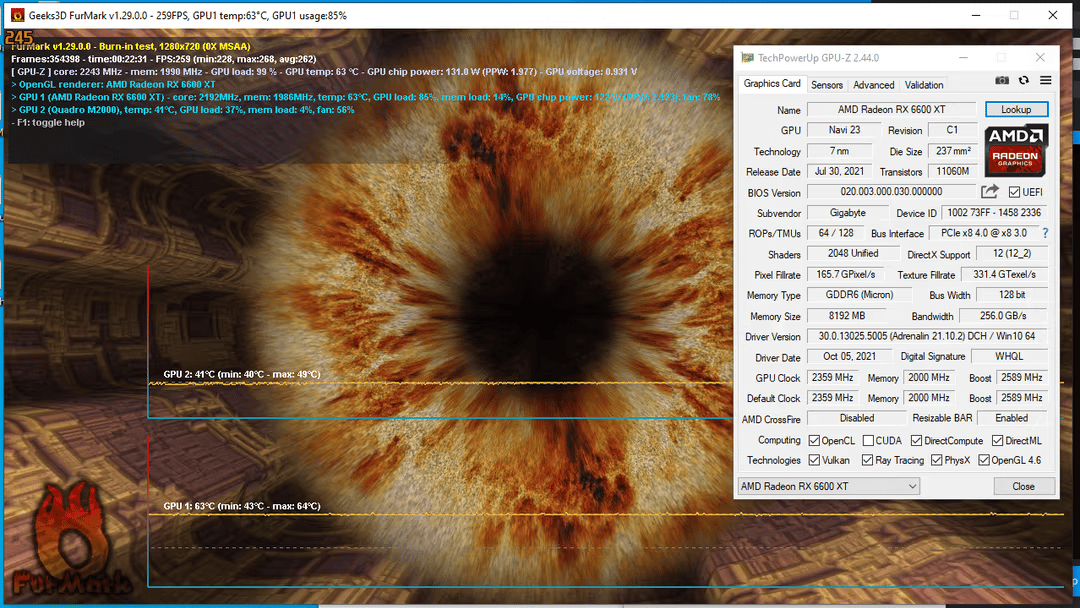Toggle the Vulkan checkbox
The height and width of the screenshot is (608, 1080).
pyautogui.click(x=814, y=460)
